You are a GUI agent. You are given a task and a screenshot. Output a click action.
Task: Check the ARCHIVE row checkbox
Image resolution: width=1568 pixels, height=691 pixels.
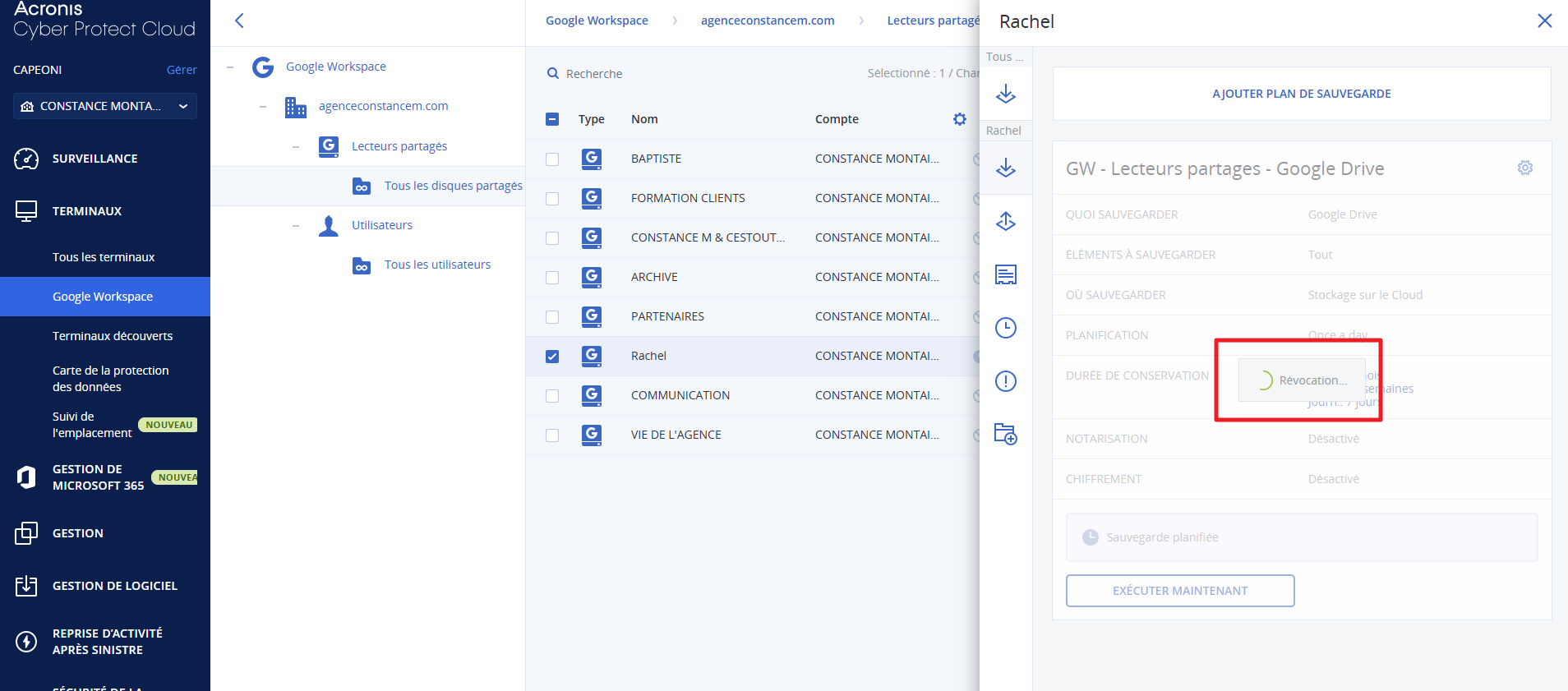pyautogui.click(x=552, y=278)
